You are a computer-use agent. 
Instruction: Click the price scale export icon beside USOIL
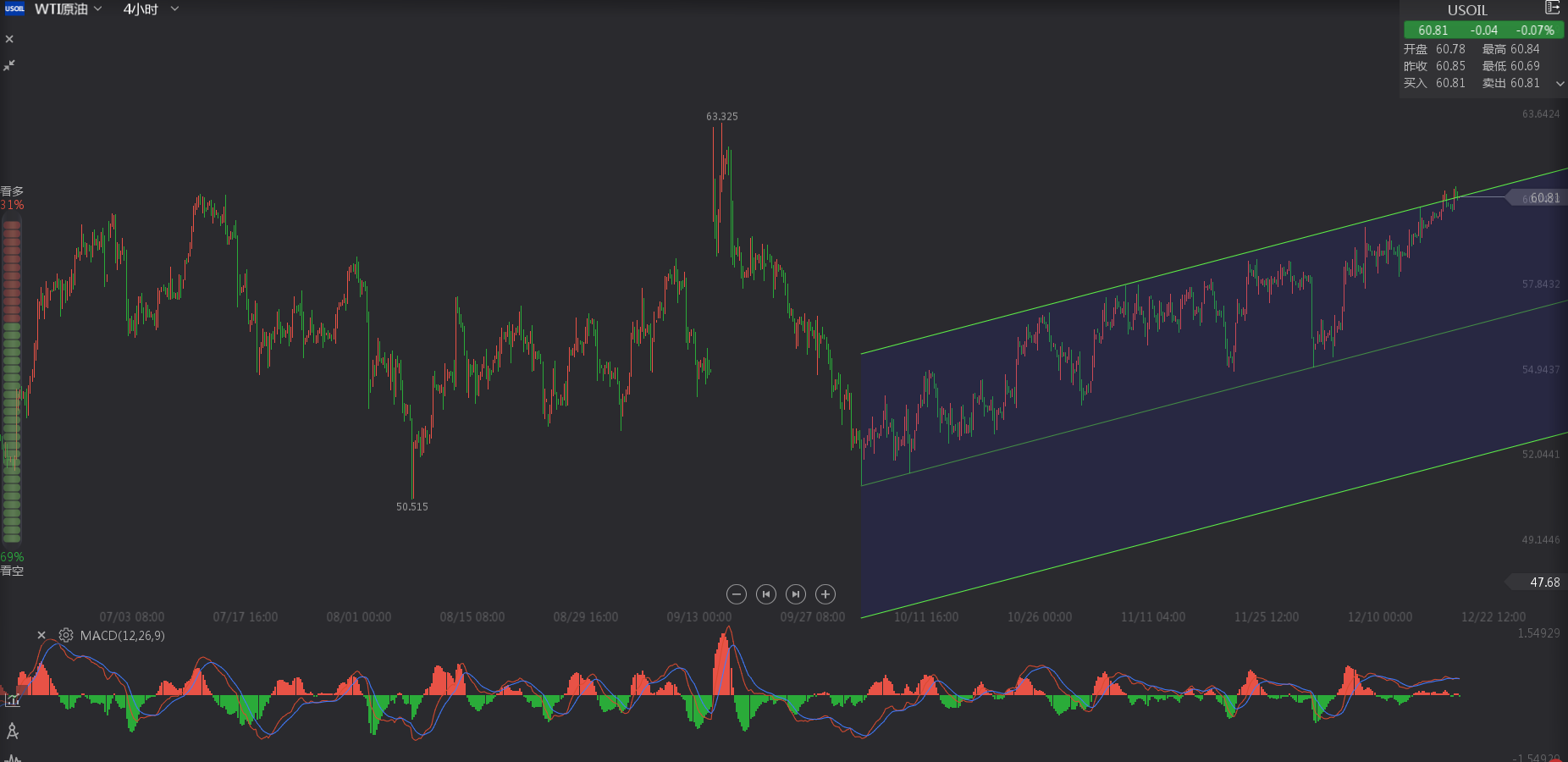tap(1552, 8)
